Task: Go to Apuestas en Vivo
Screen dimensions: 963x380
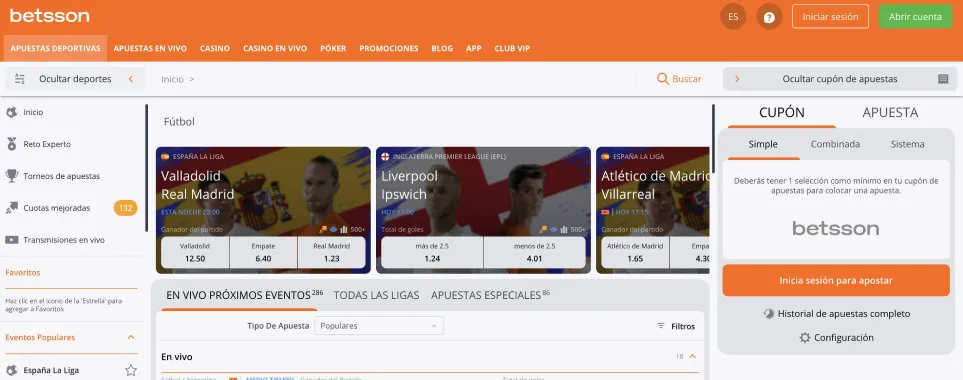Action: (x=150, y=48)
